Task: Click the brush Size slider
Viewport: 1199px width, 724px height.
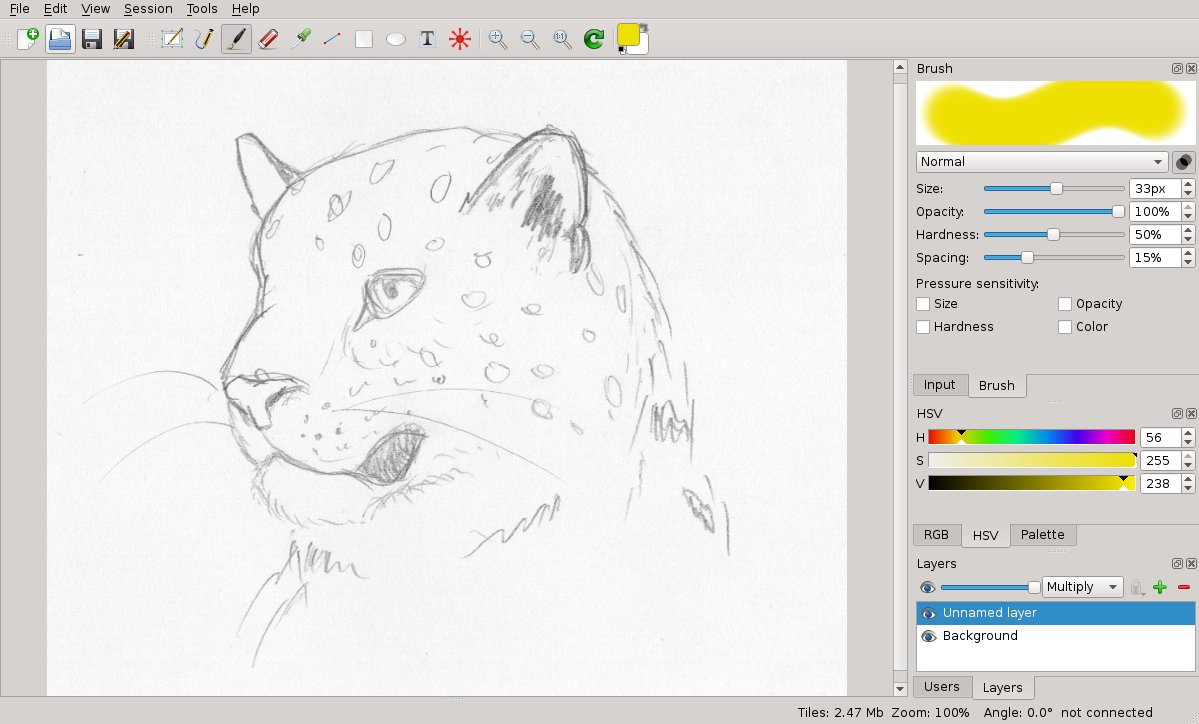Action: (1054, 189)
